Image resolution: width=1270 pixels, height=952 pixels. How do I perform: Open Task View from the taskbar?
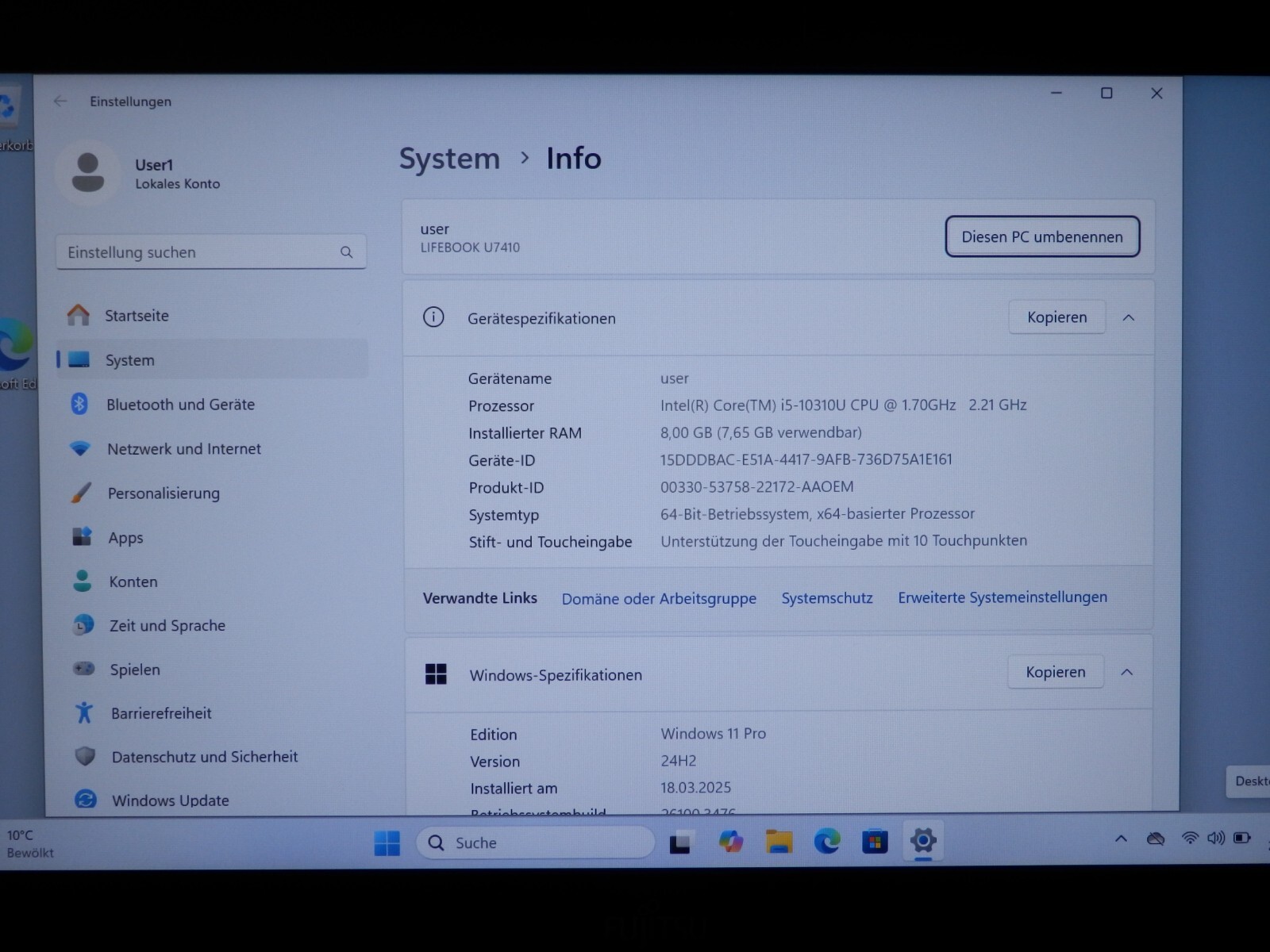tap(680, 843)
